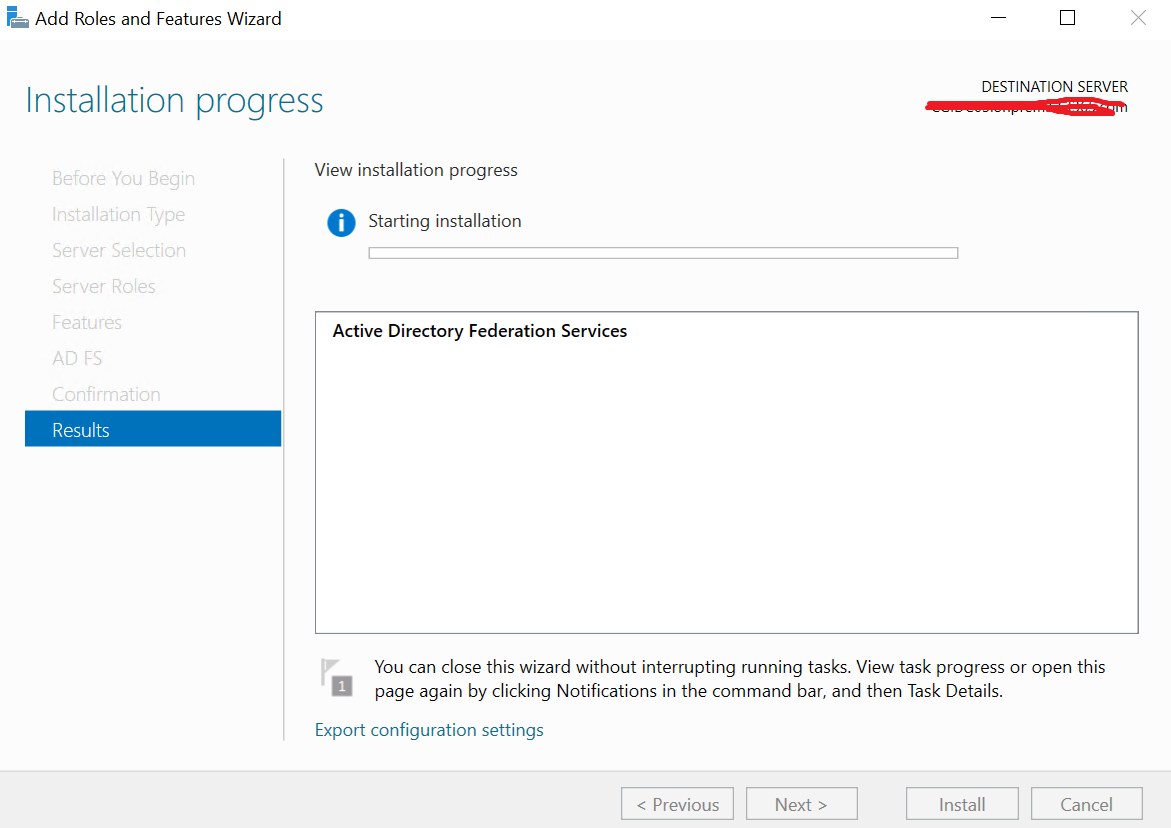The image size is (1171, 828).
Task: Click the wizard icon in title bar
Action: (x=18, y=18)
